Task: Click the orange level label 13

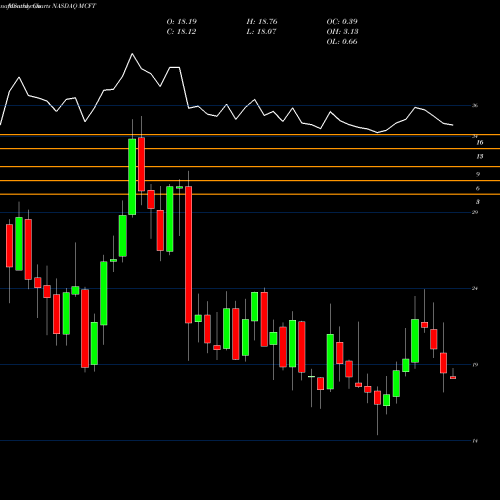Action: click(480, 157)
